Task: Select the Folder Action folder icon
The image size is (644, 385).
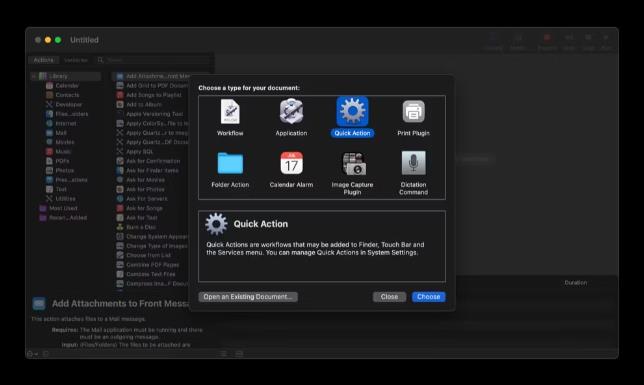Action: point(230,163)
